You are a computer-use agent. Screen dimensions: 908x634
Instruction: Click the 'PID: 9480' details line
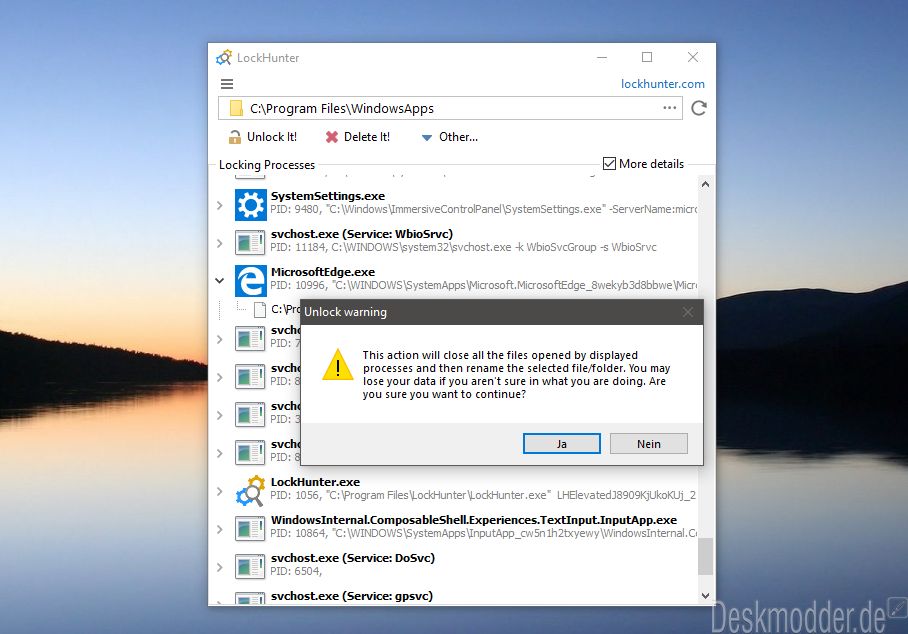tap(484, 210)
